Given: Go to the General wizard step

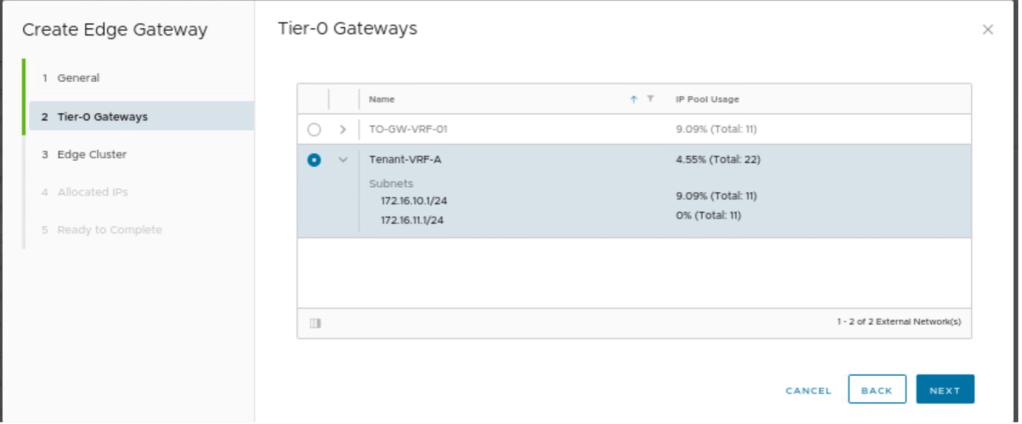Looking at the screenshot, I should tap(77, 78).
